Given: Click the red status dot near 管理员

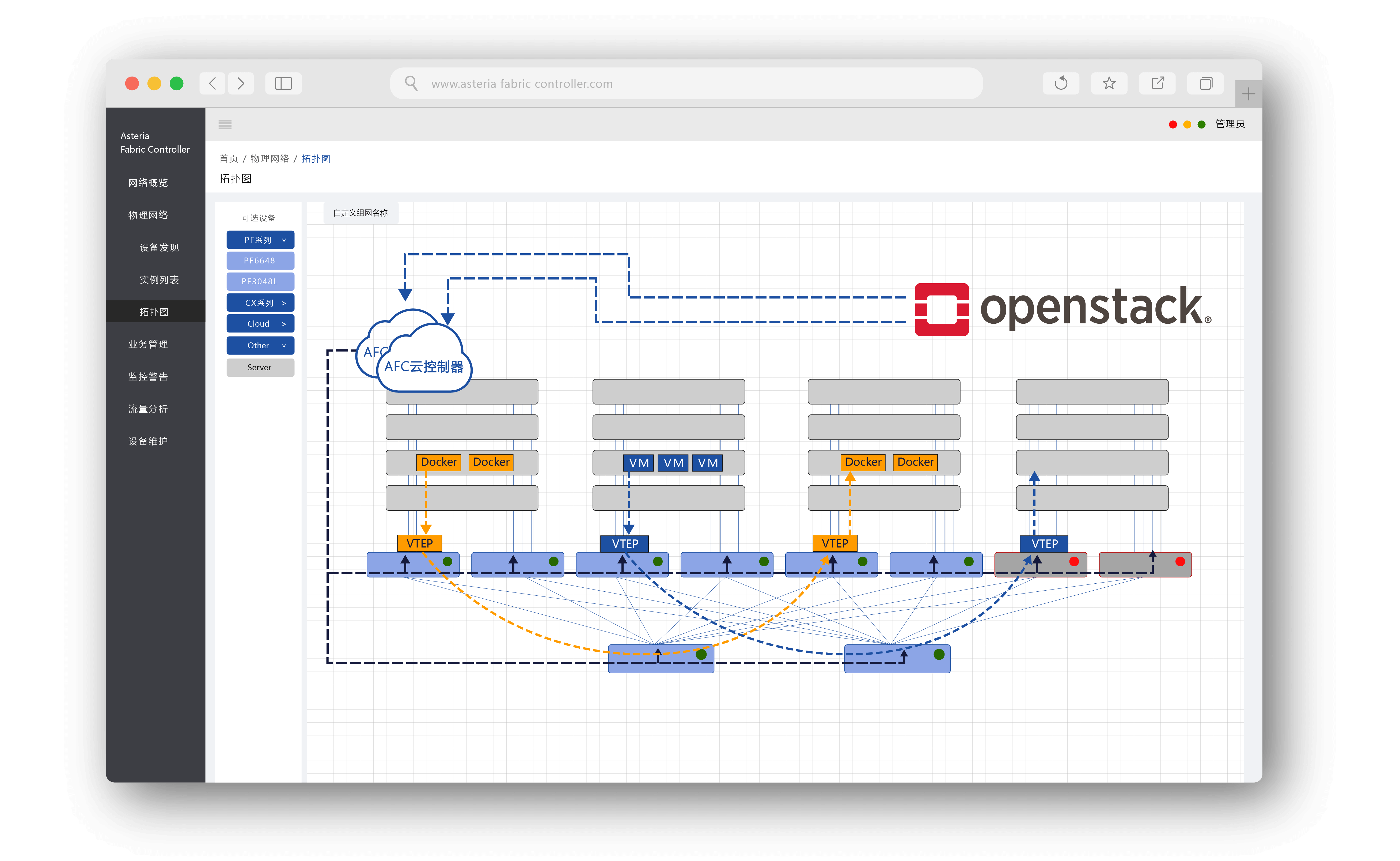Looking at the screenshot, I should (1173, 125).
